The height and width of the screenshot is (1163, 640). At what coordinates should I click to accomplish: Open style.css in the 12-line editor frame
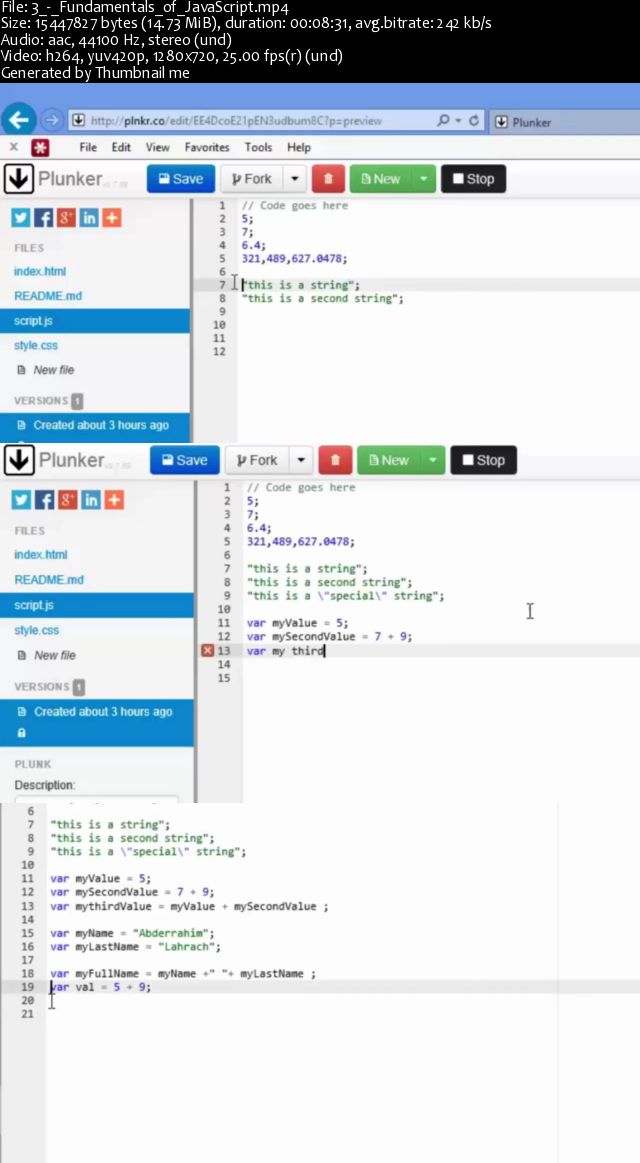click(x=36, y=346)
